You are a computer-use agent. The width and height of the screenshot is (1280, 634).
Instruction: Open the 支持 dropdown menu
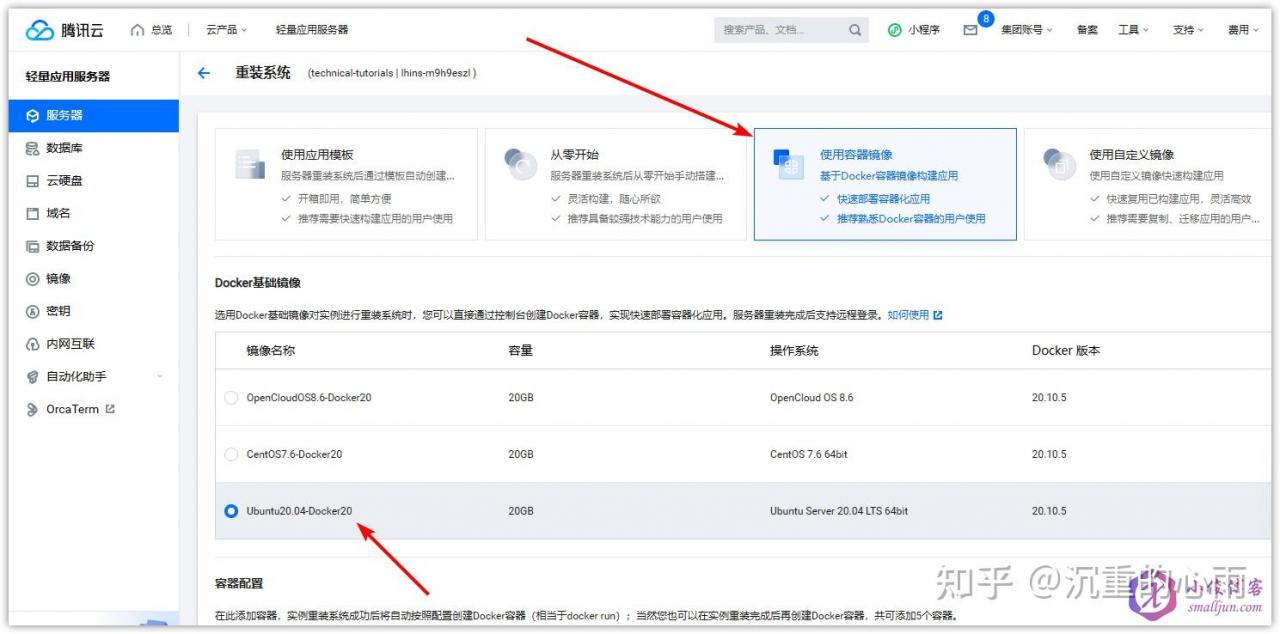[1189, 30]
